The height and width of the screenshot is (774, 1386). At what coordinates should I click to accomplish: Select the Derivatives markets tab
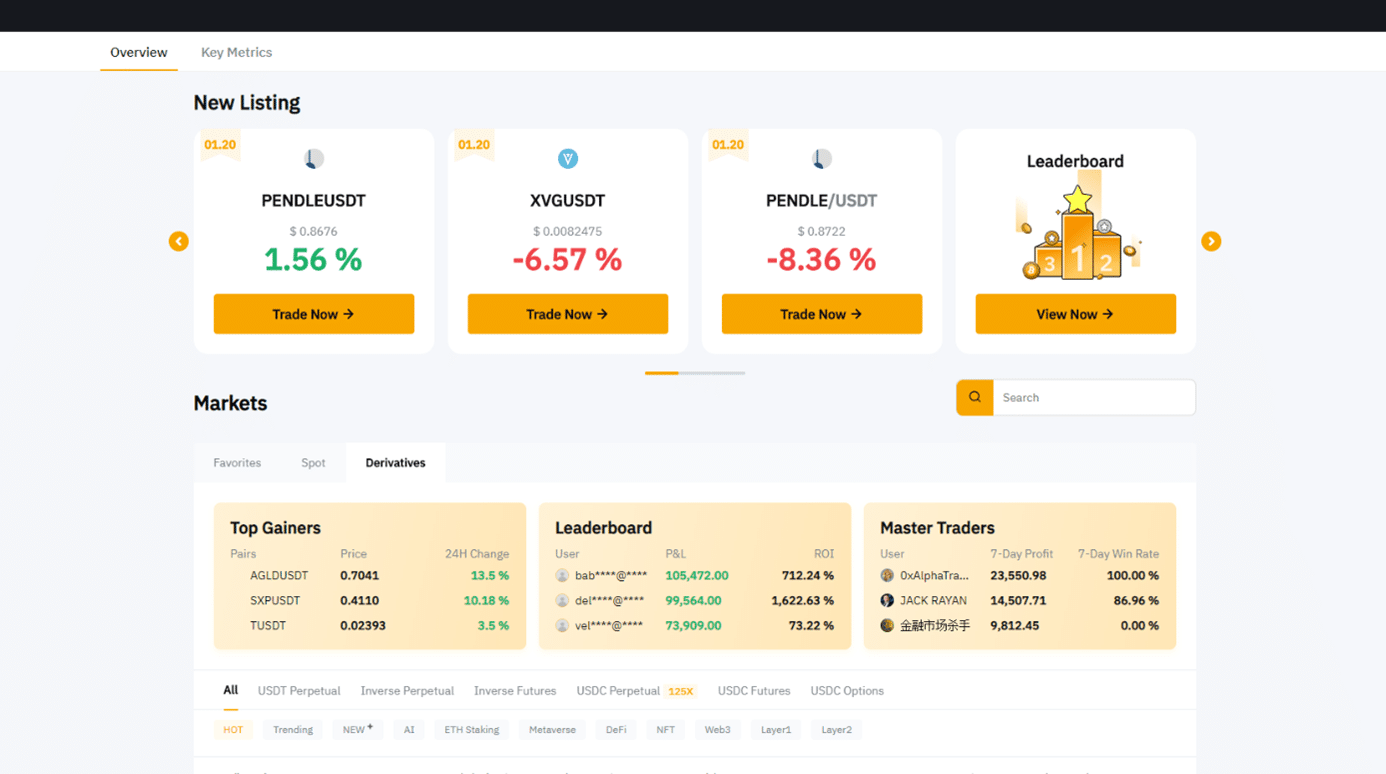point(395,463)
